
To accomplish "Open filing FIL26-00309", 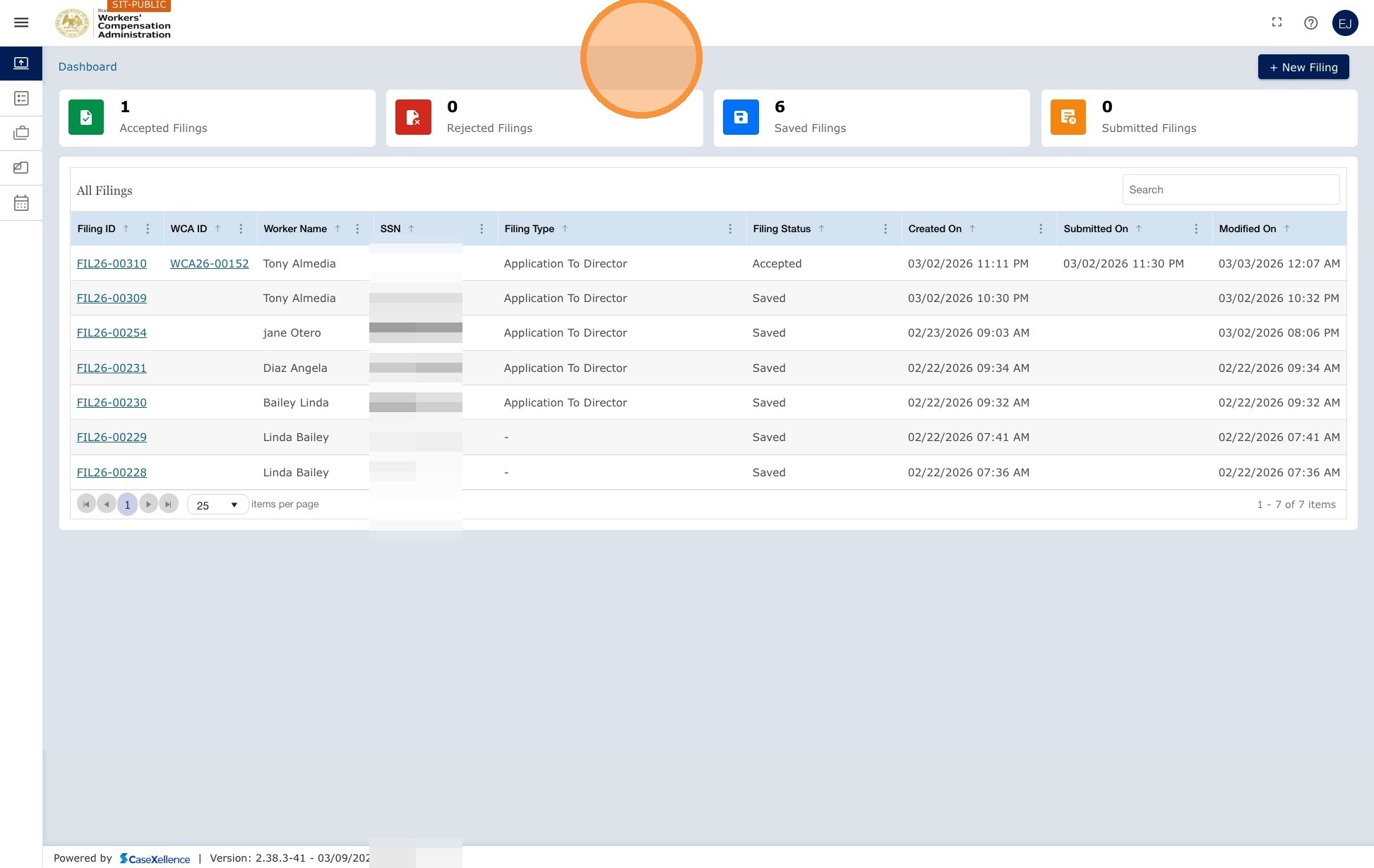I will click(x=112, y=298).
